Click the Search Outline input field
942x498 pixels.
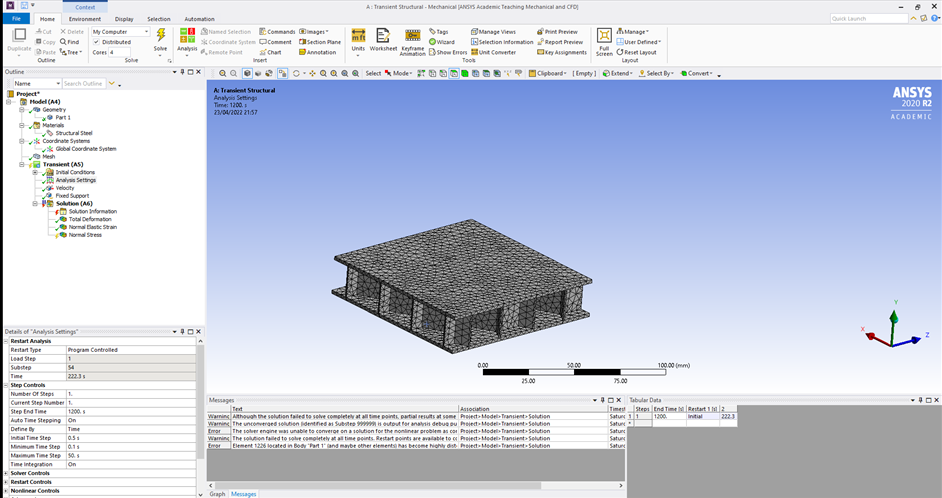(84, 84)
